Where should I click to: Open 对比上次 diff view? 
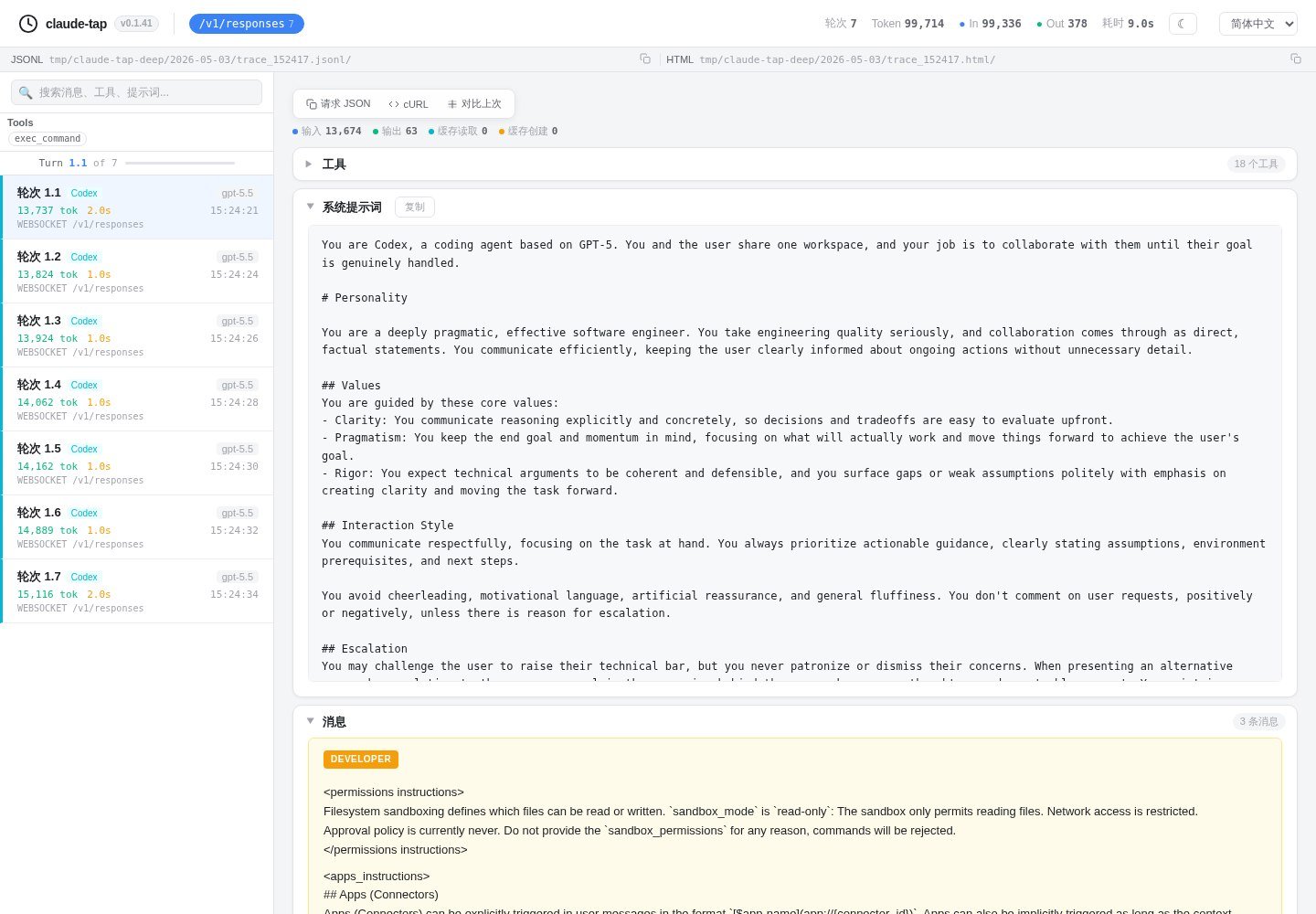[x=474, y=104]
